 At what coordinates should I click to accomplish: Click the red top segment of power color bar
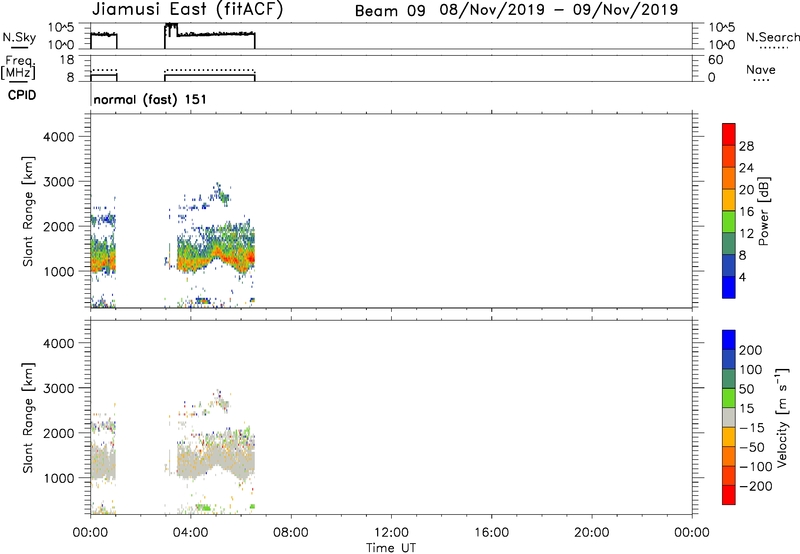coord(729,134)
